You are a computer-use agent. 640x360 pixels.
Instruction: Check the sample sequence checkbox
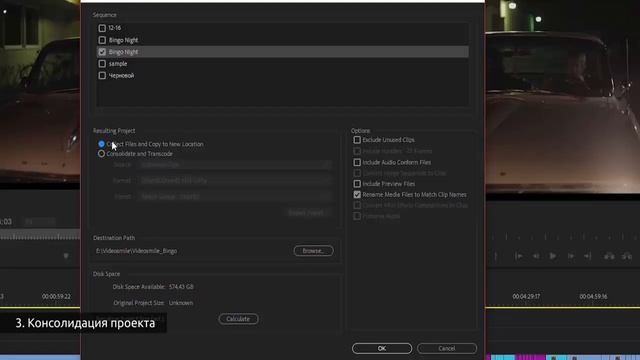(102, 64)
